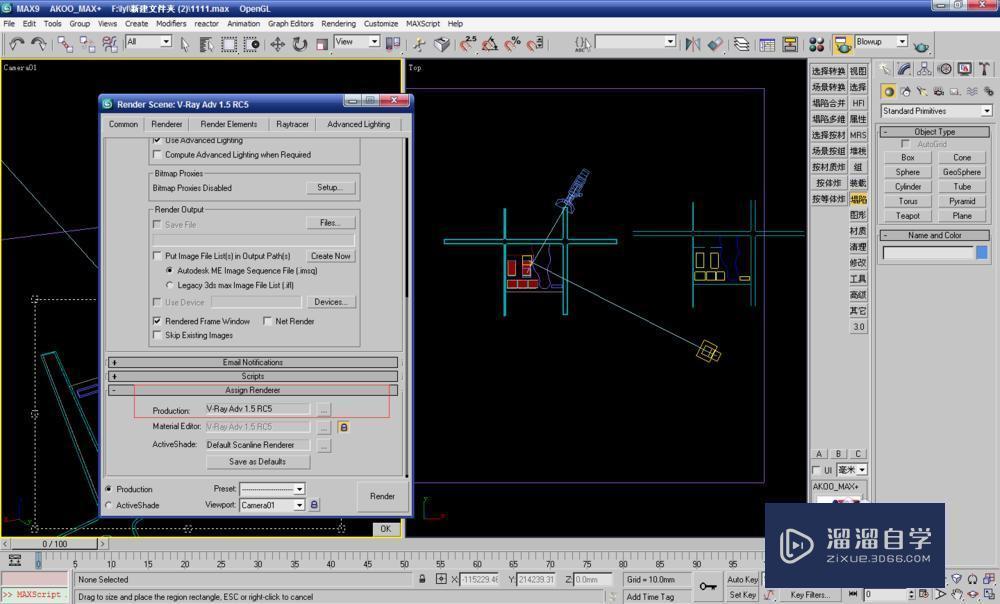
Task: Switch to the Modify panel icon
Action: (x=903, y=69)
